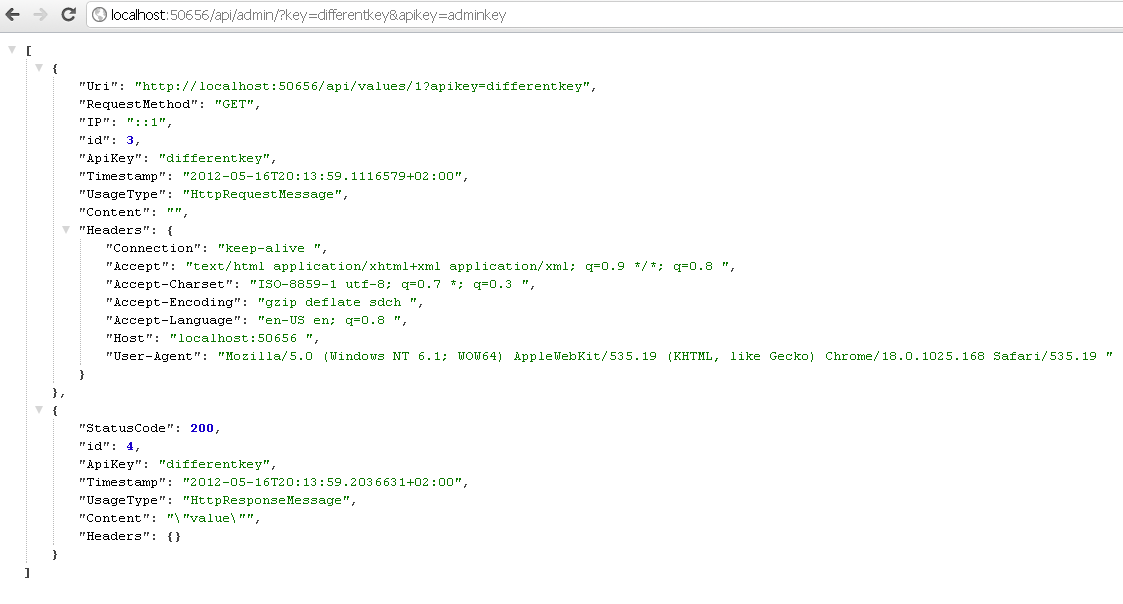
Task: Click the Accept header value text/html
Action: [458, 266]
